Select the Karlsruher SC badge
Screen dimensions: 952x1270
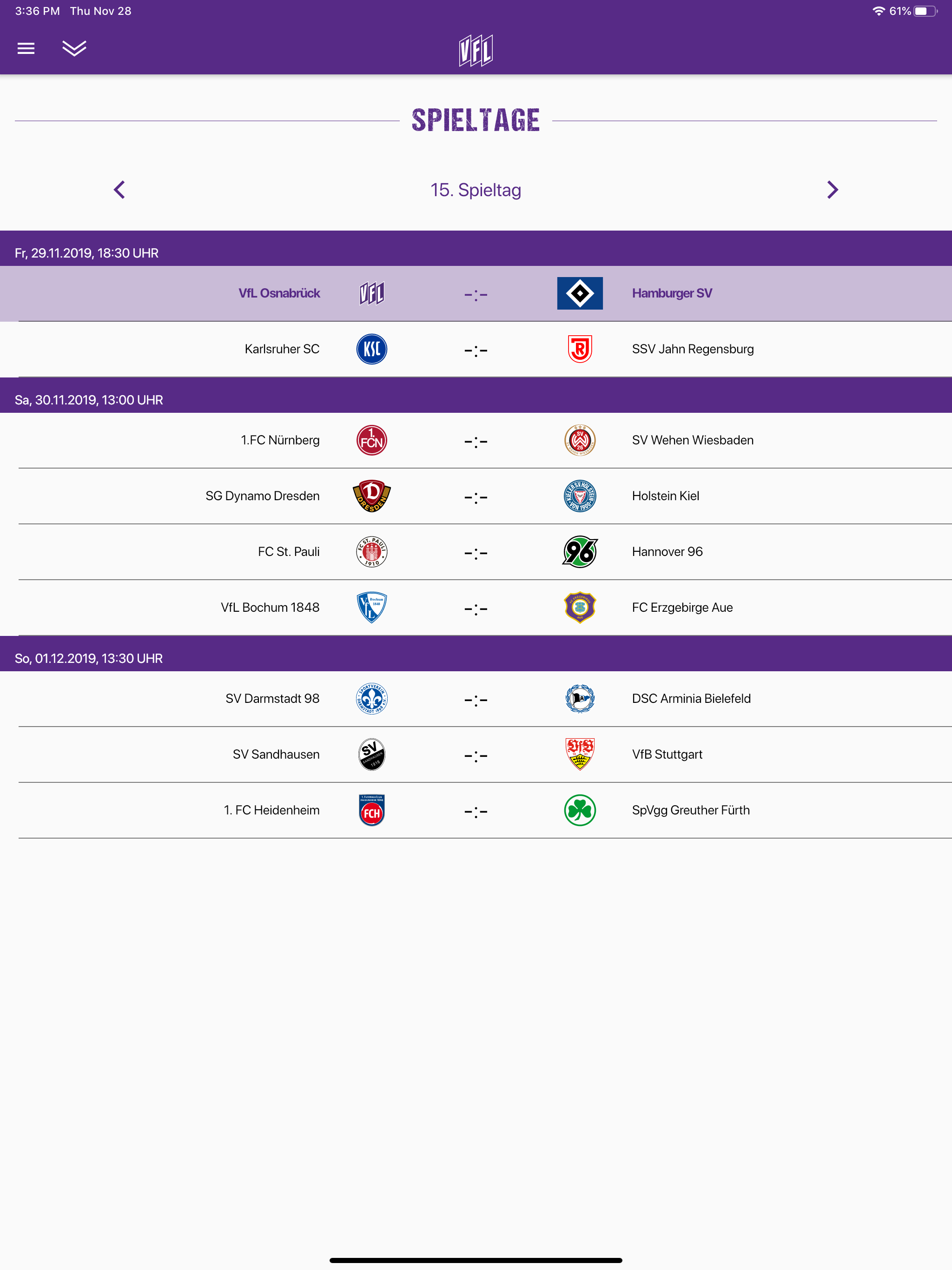coord(371,349)
